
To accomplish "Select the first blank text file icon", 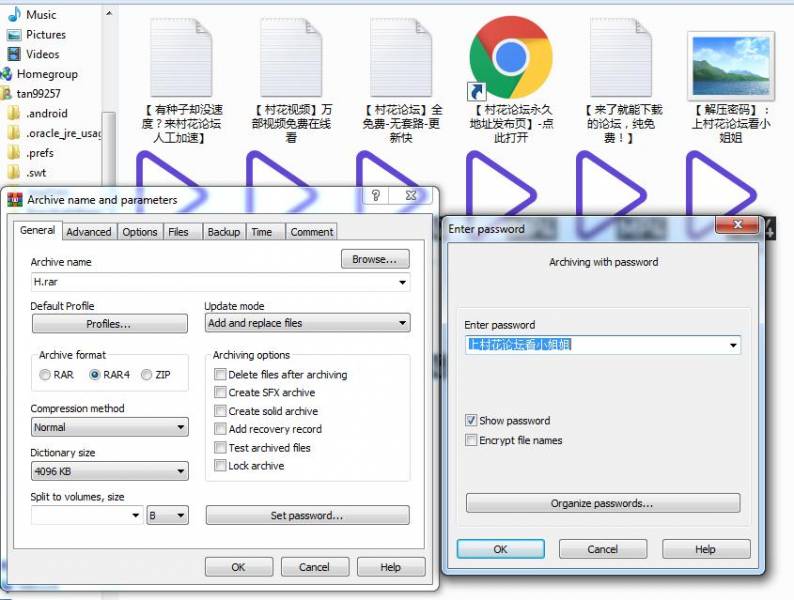I will tap(181, 58).
